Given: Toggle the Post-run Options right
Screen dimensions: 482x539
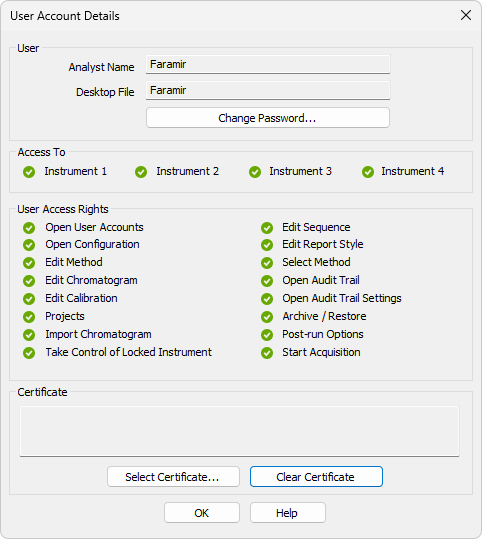Looking at the screenshot, I should (x=267, y=335).
